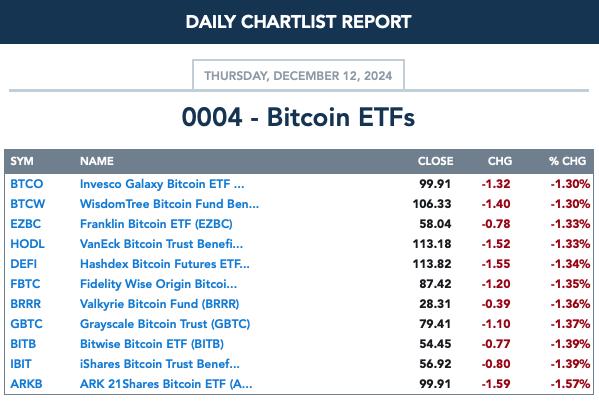Open the Invesco Galaxy Bitcoin ETF link
This screenshot has width=599, height=401.
[x=162, y=184]
